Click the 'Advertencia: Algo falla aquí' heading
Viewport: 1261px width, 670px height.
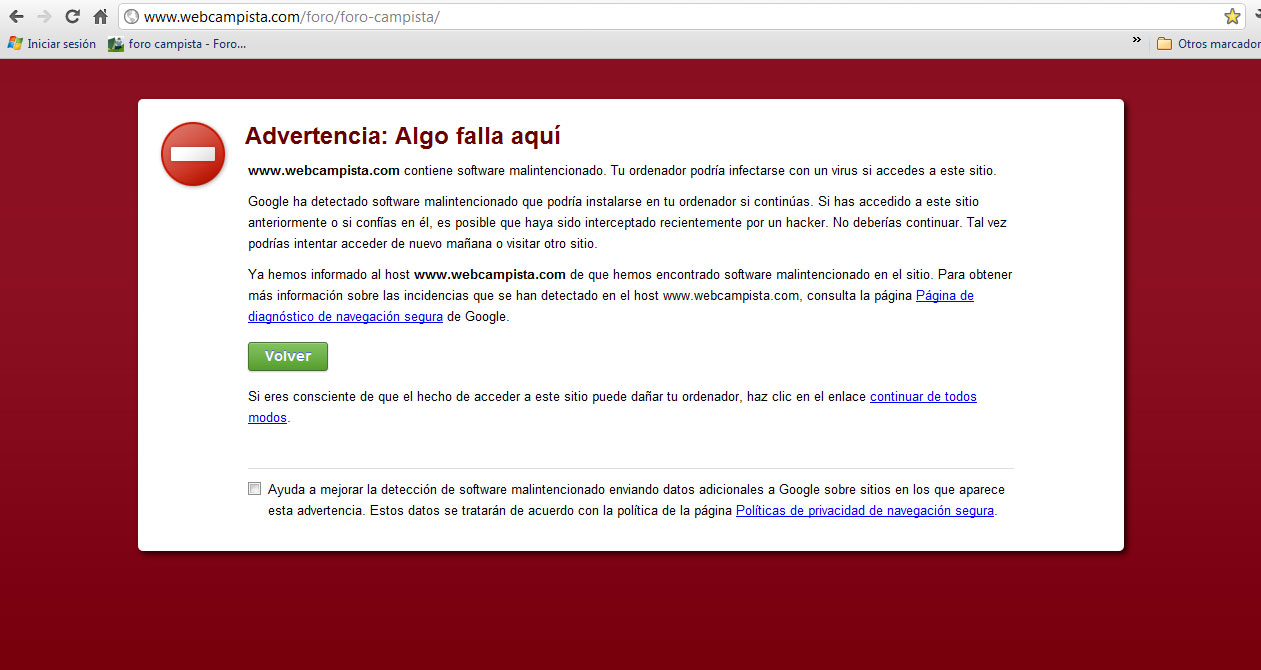(402, 136)
